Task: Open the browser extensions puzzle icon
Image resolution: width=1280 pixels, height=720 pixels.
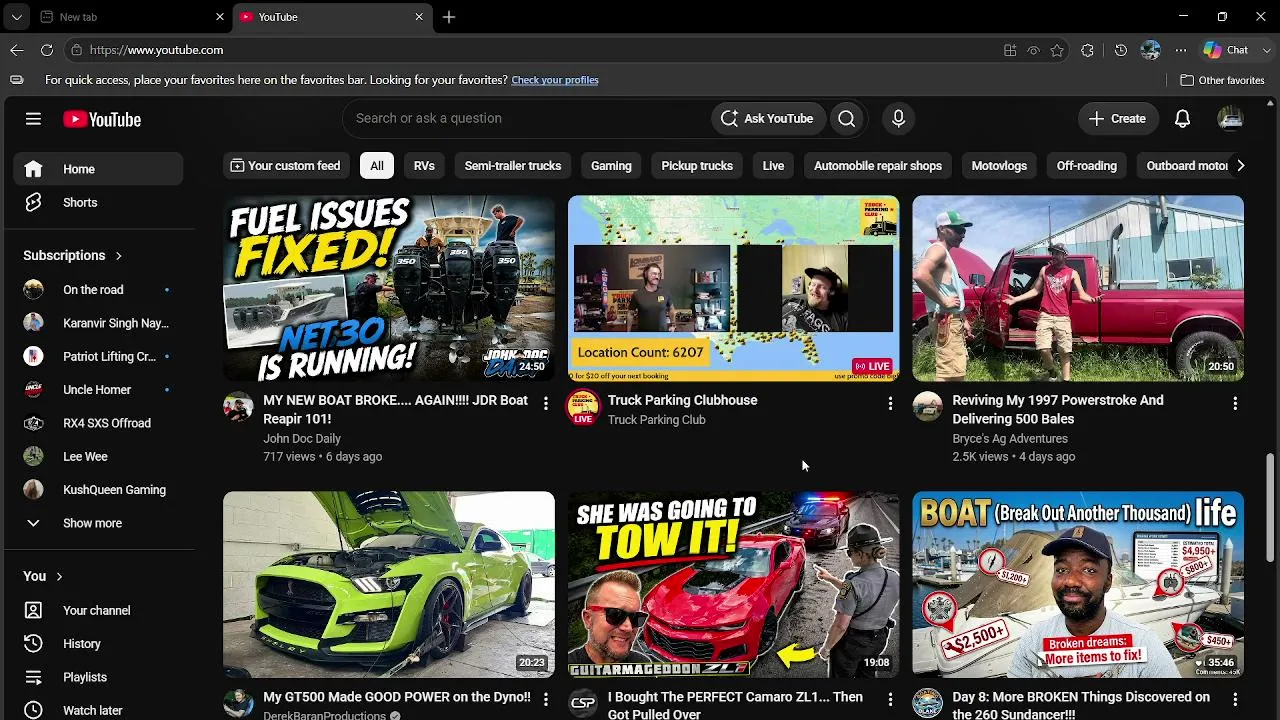Action: pos(1088,50)
